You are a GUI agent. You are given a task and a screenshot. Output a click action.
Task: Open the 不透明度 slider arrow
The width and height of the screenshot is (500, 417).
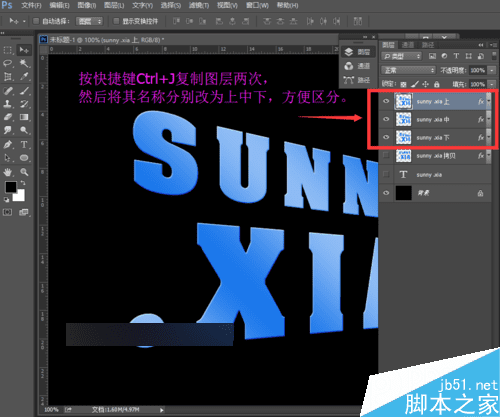click(x=492, y=70)
